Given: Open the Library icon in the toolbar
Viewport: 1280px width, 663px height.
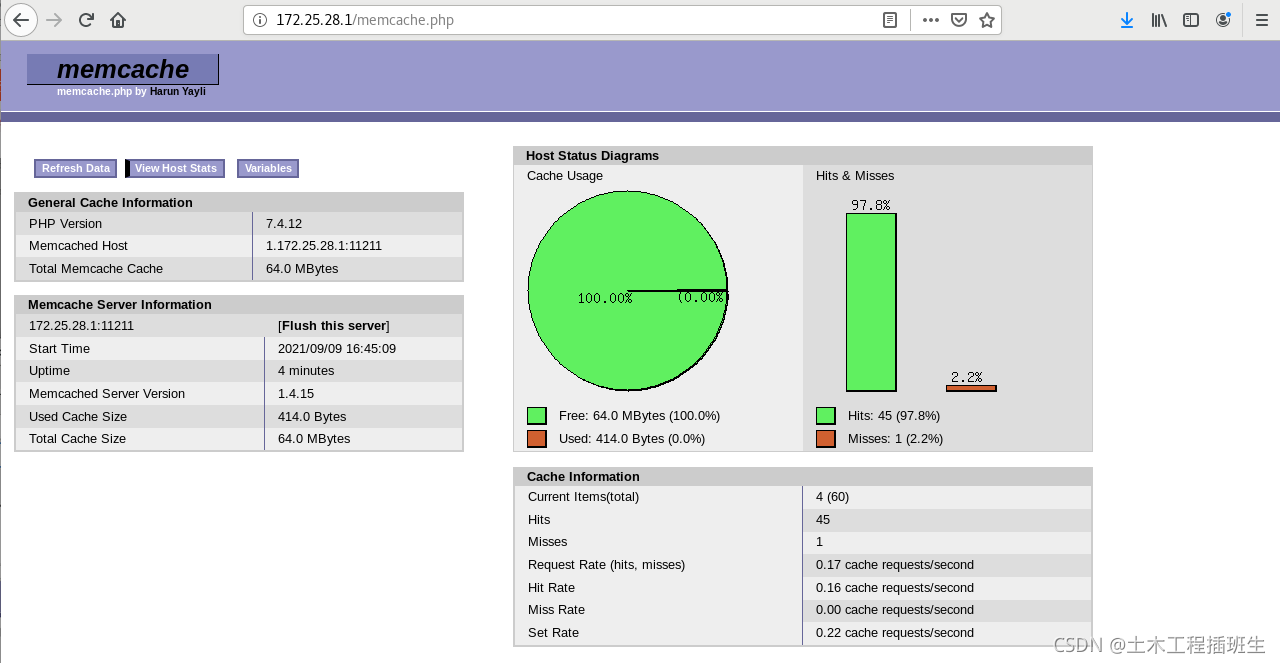Looking at the screenshot, I should [x=1159, y=20].
